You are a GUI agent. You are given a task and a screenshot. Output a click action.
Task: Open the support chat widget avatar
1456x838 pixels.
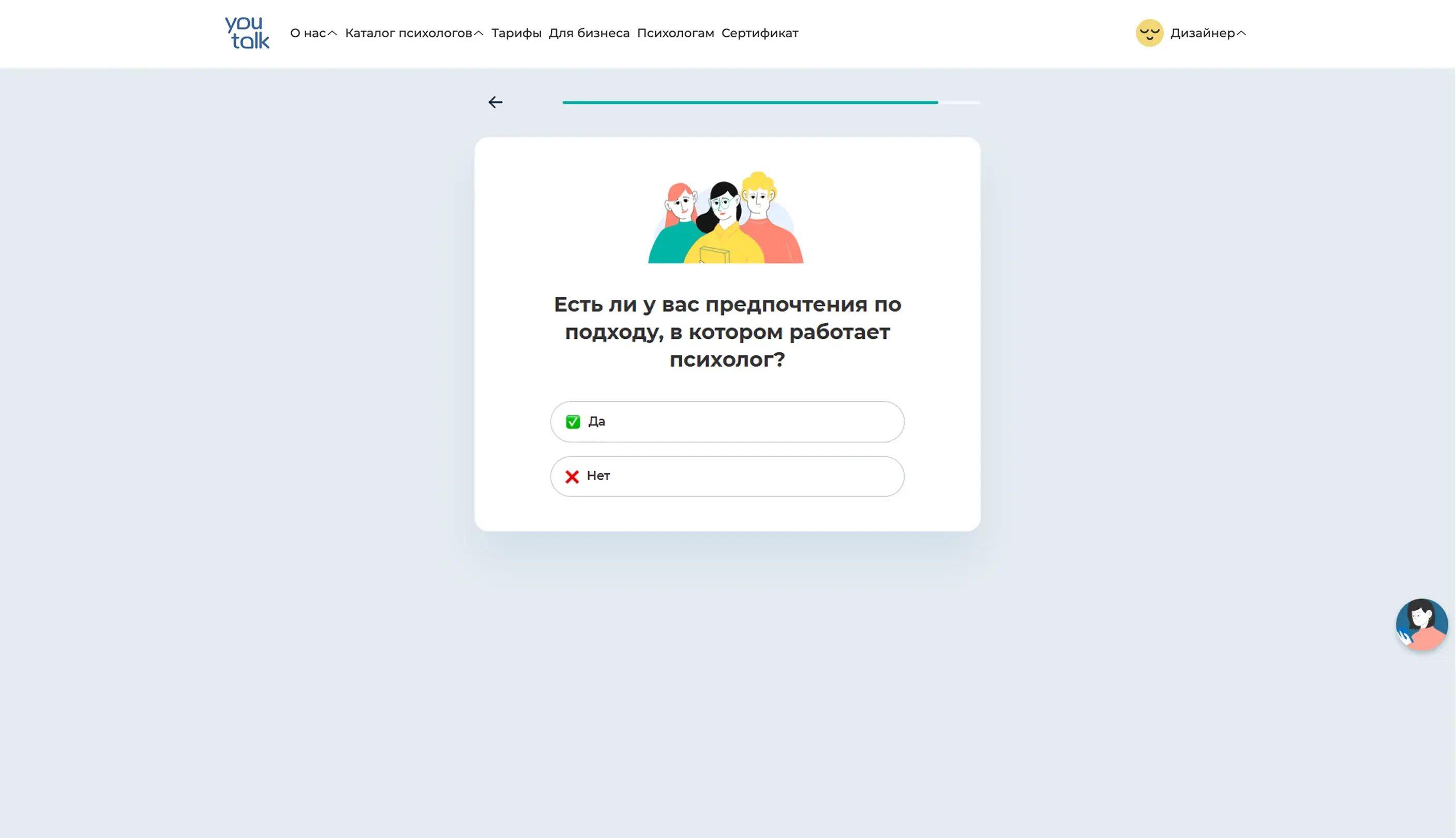1421,624
